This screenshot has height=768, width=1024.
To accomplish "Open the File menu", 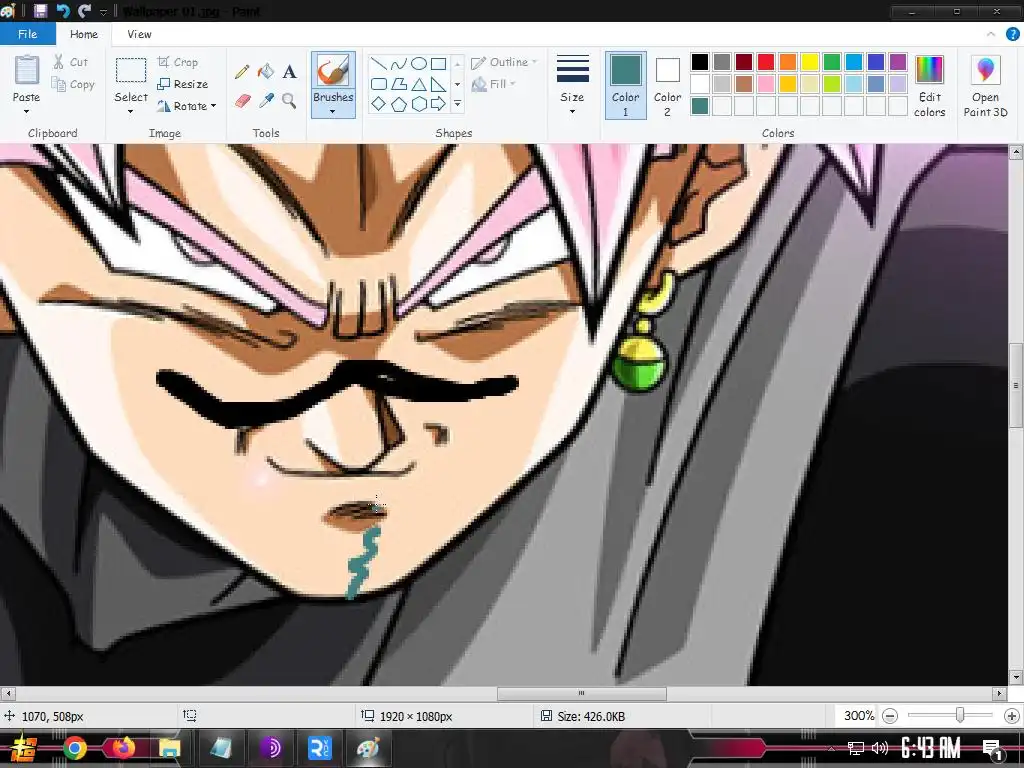I will (27, 34).
